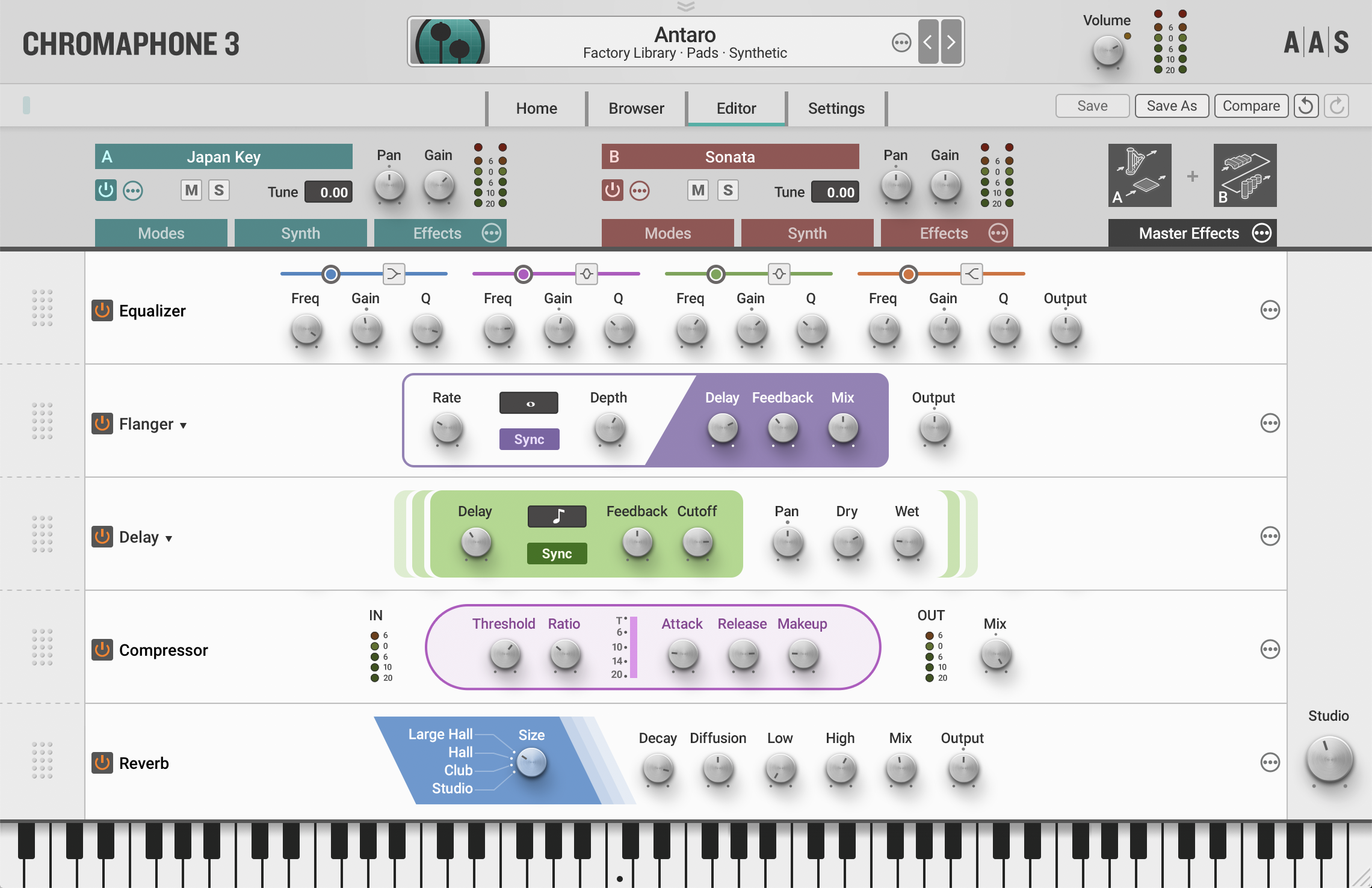The width and height of the screenshot is (1372, 888).
Task: Select the high-shelf filter icon on the orange EQ band
Action: tap(971, 274)
